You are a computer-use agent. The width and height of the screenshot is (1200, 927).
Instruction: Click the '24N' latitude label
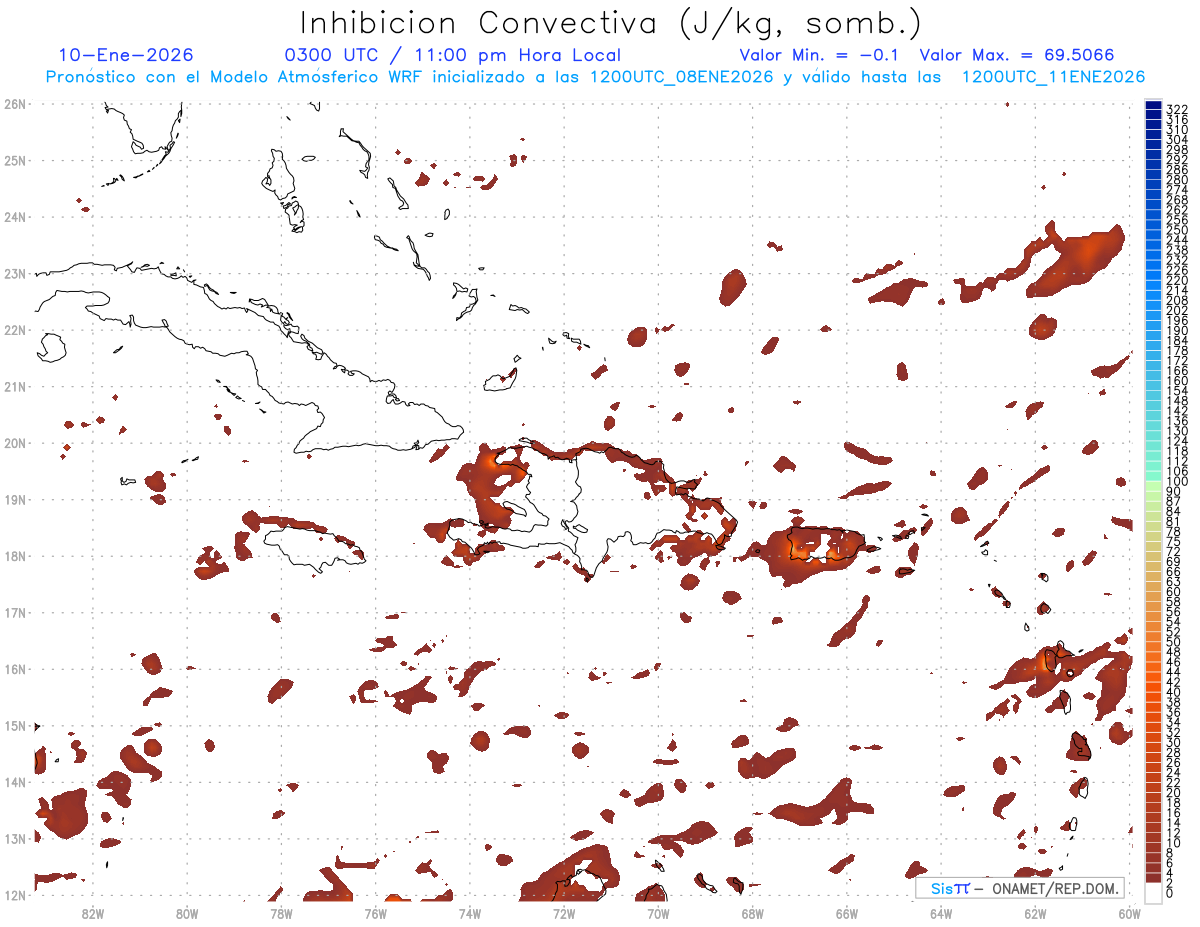(14, 217)
